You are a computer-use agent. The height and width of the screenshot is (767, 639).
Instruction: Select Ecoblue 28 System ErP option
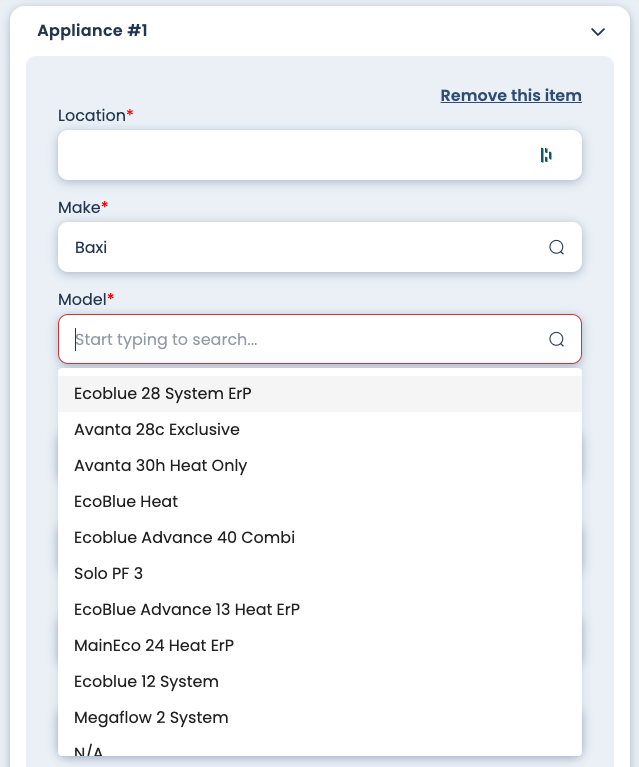pyautogui.click(x=163, y=394)
